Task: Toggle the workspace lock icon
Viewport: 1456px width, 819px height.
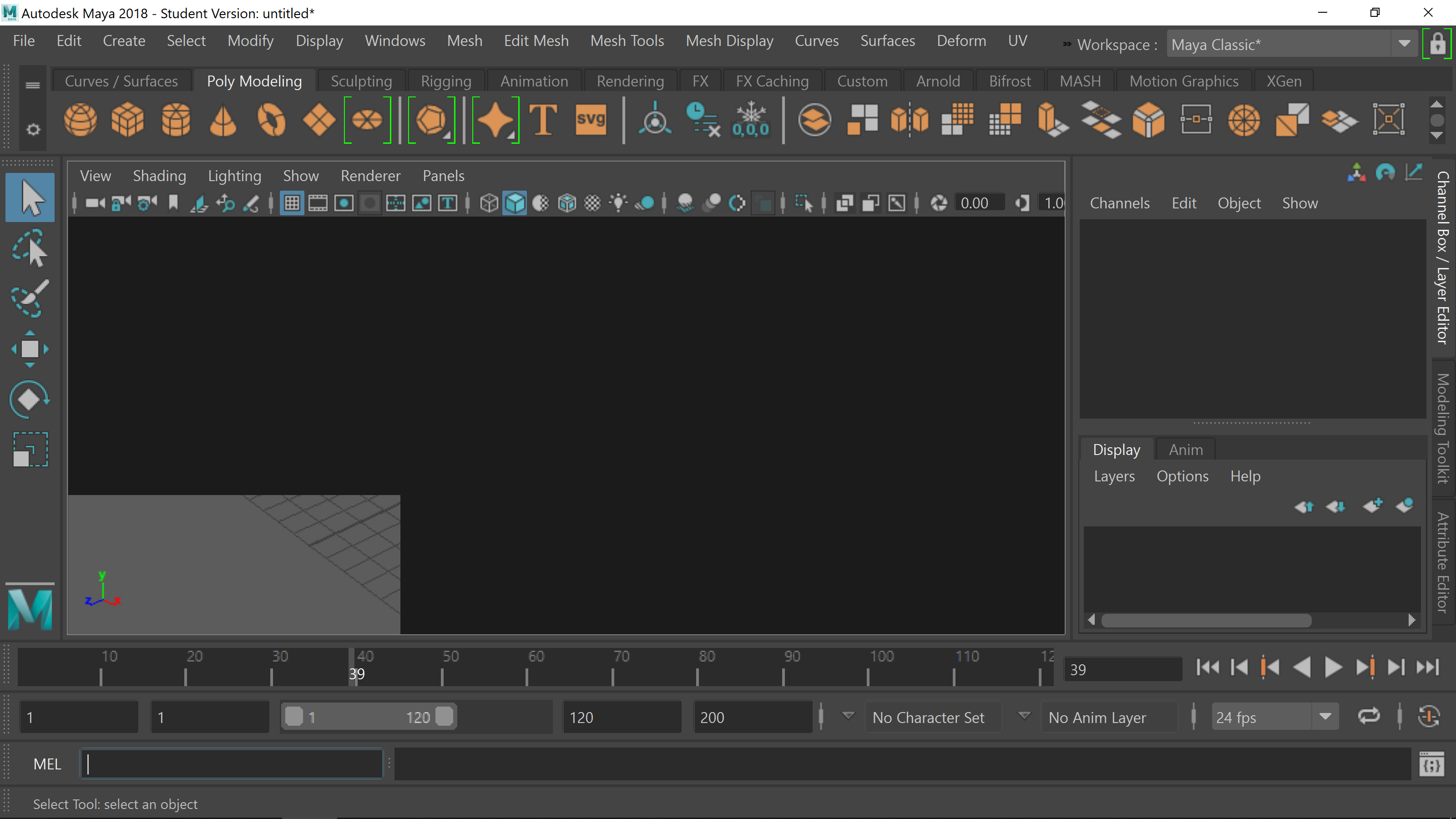Action: point(1438,44)
